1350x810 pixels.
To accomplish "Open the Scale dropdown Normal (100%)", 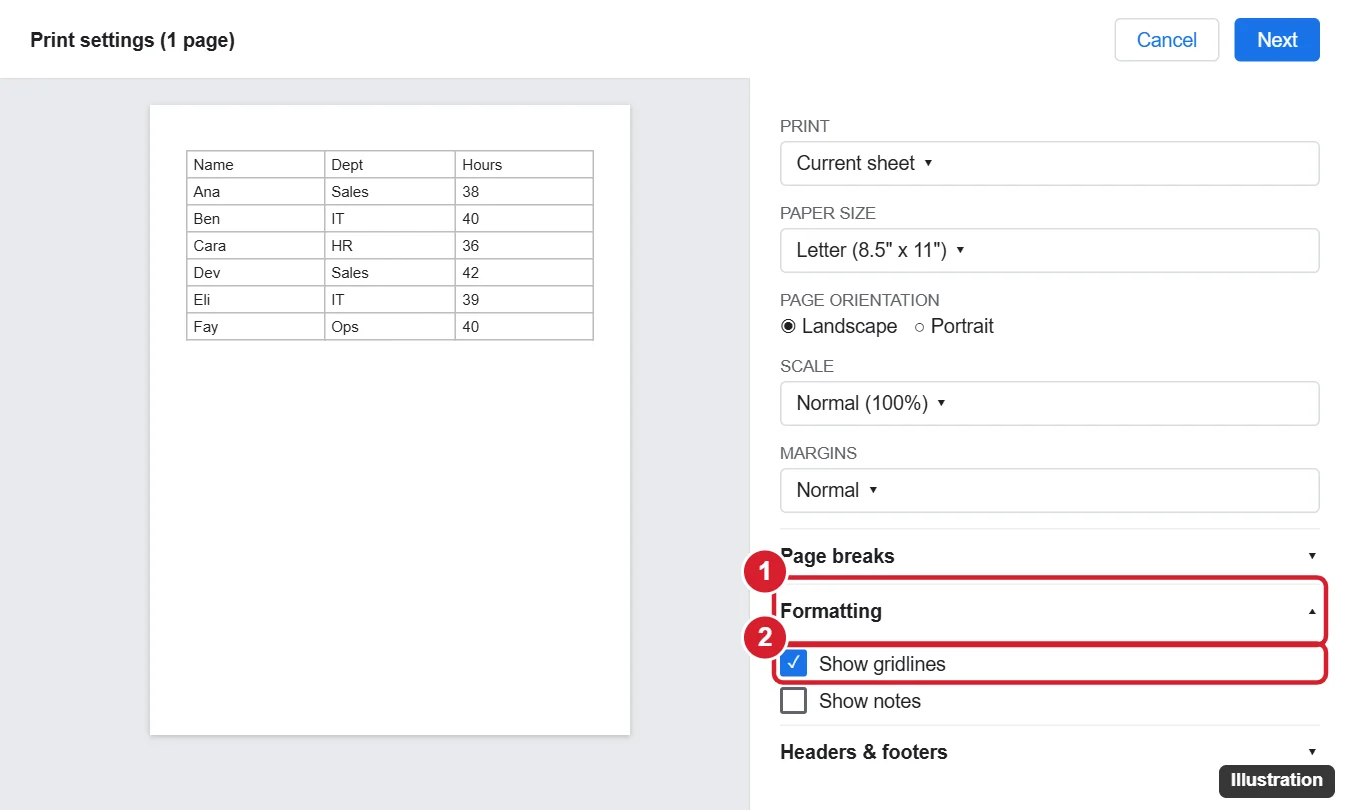I will pos(1049,403).
